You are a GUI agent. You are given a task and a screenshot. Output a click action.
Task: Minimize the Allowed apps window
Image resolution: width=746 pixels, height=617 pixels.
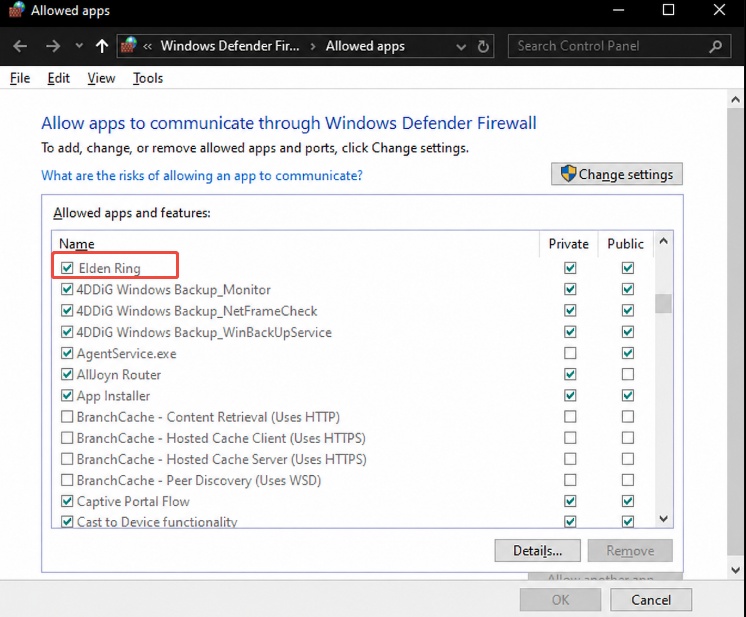[x=618, y=10]
